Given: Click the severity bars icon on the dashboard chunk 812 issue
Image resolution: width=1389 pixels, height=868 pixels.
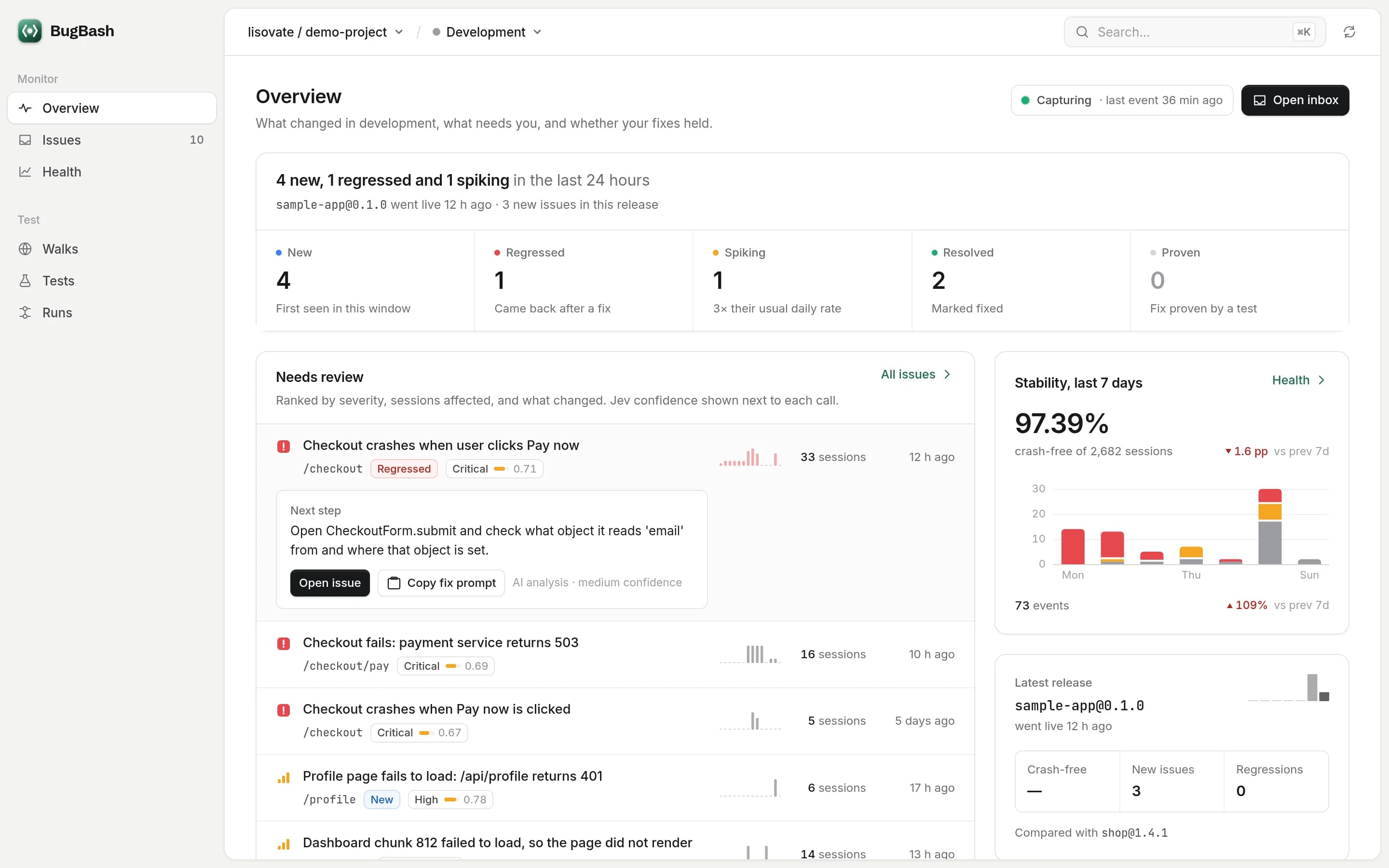Looking at the screenshot, I should click(284, 844).
